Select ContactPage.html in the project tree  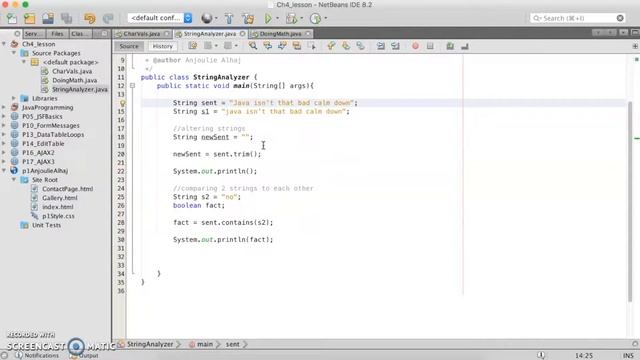67,189
